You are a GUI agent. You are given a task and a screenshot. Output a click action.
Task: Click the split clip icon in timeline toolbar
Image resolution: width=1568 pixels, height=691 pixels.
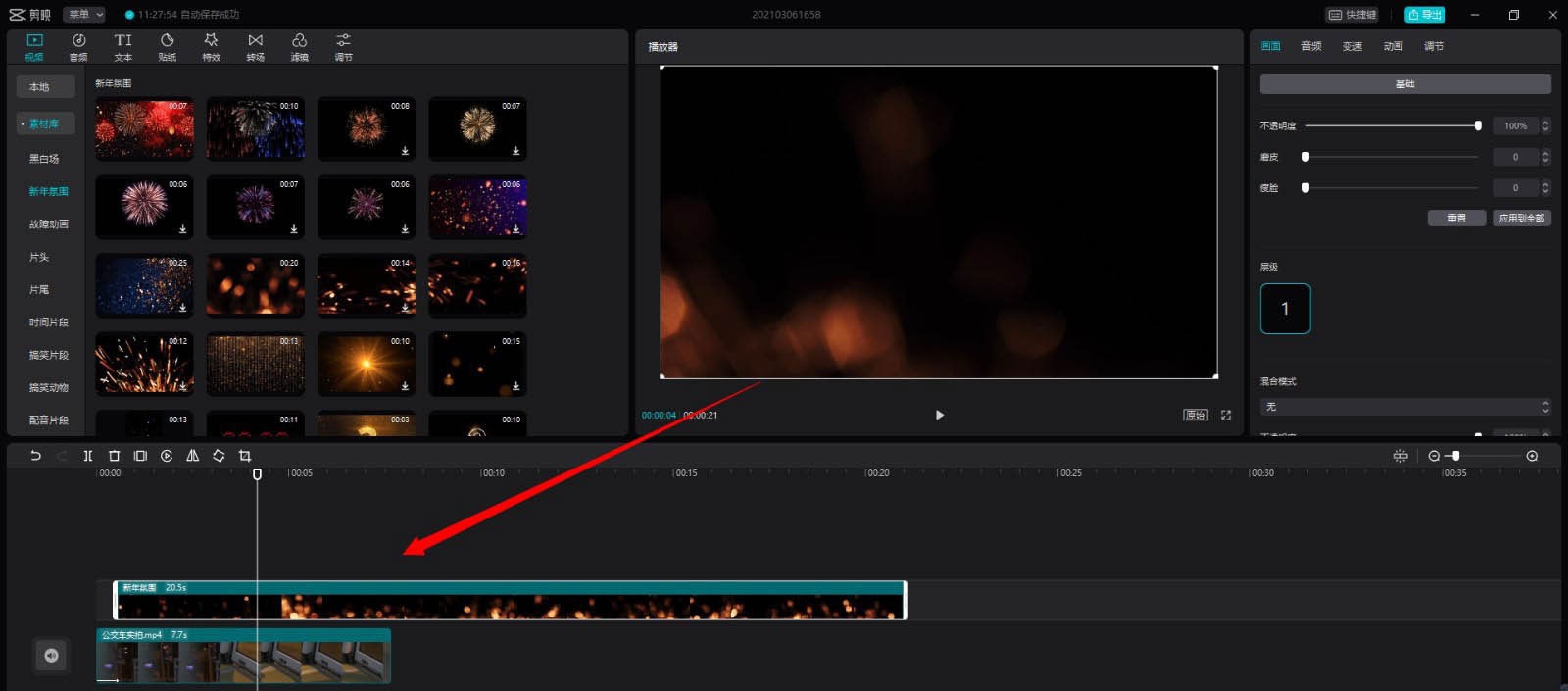click(x=88, y=456)
